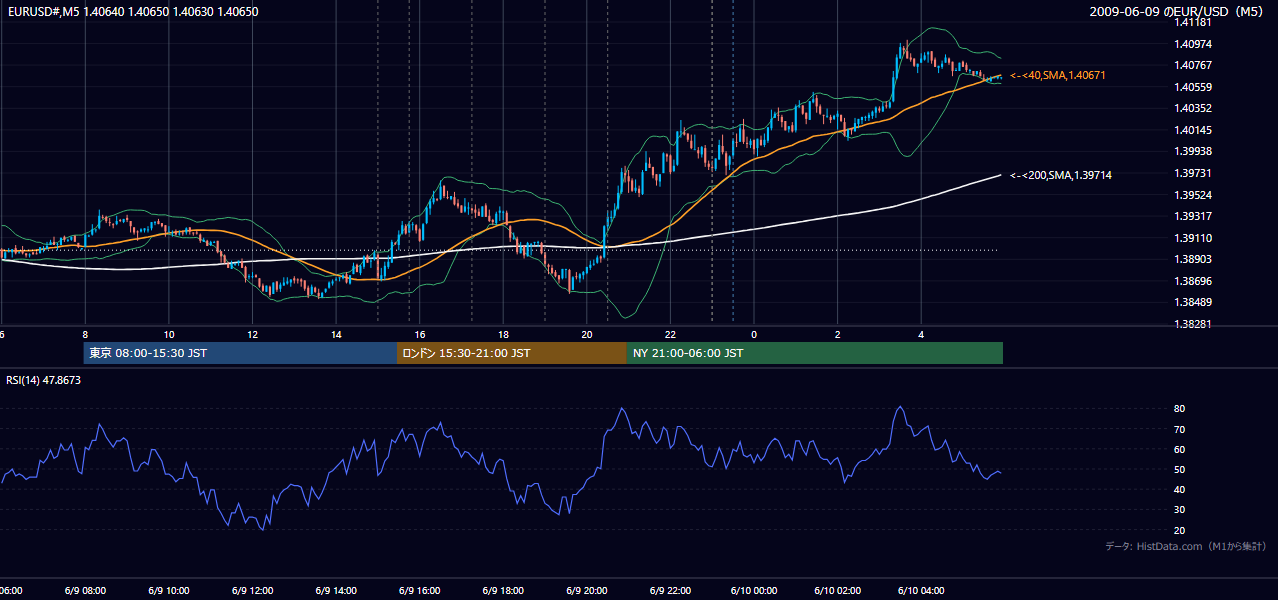Click the 1.38696 price axis label
The height and width of the screenshot is (600, 1278).
[1193, 281]
